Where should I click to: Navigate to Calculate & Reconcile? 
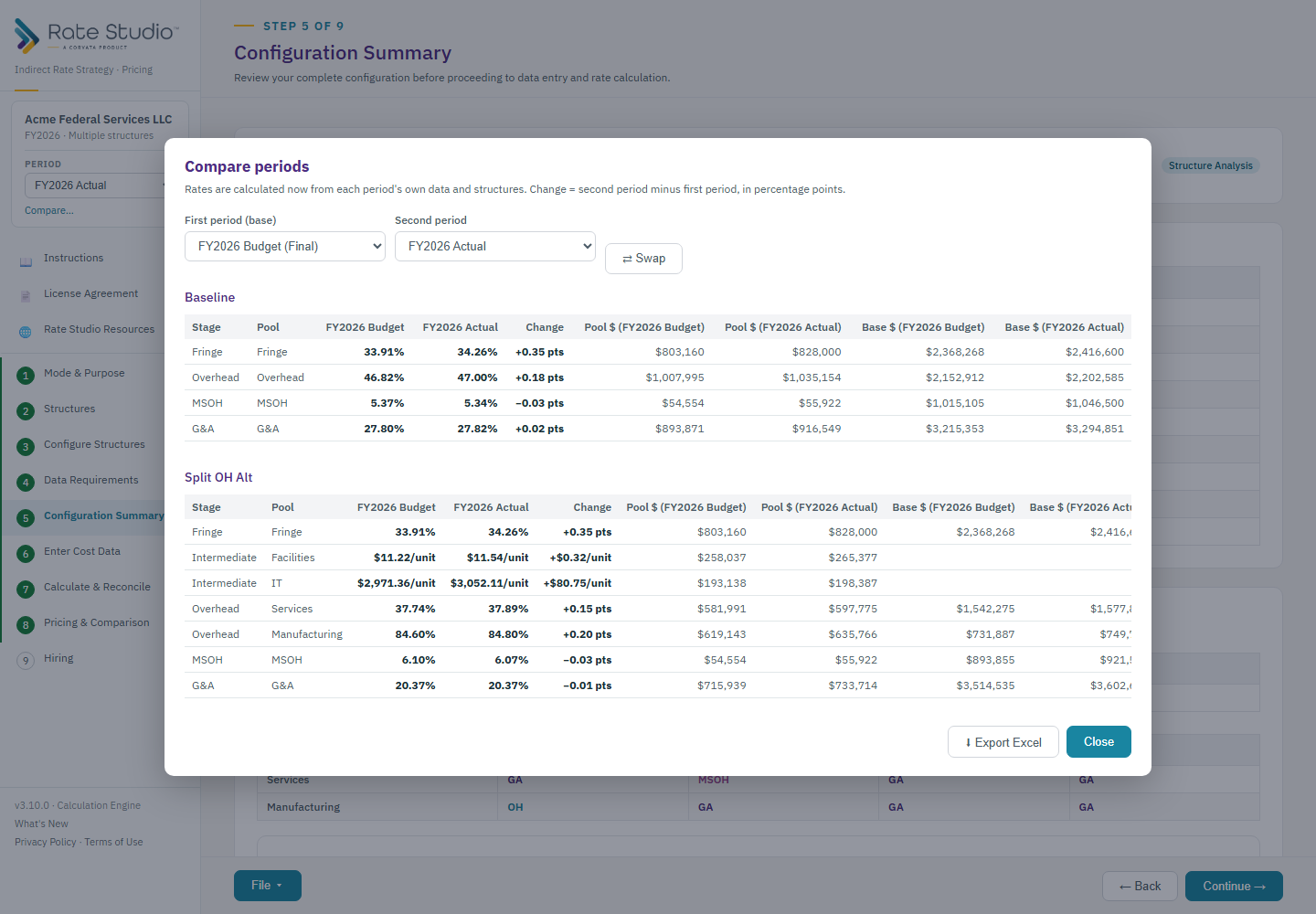pyautogui.click(x=97, y=588)
